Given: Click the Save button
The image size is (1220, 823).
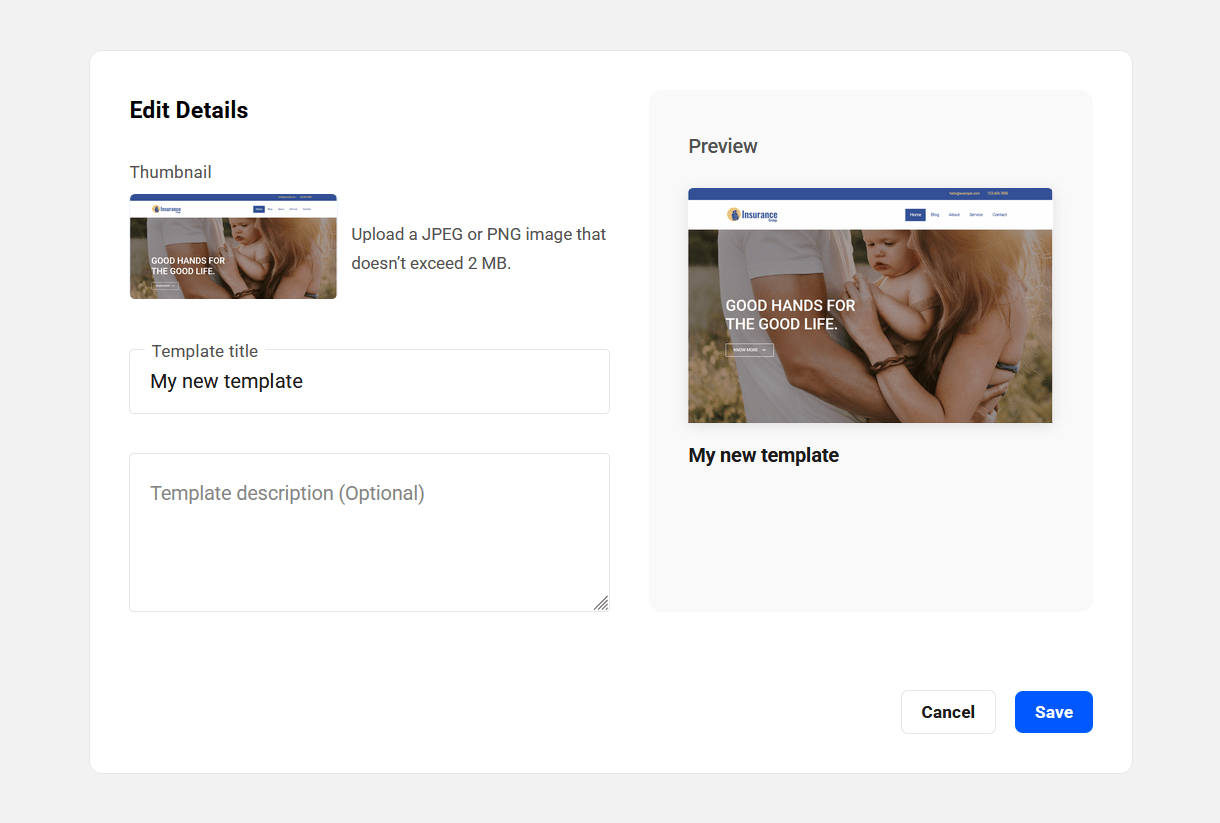Looking at the screenshot, I should tap(1053, 712).
